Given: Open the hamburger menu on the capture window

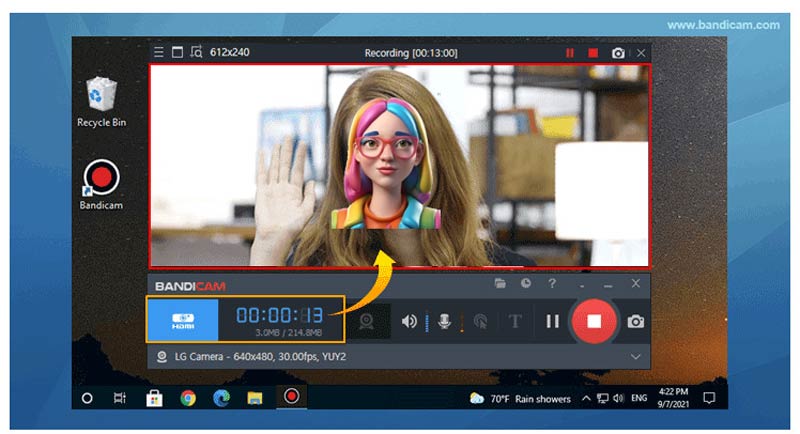Looking at the screenshot, I should 158,52.
